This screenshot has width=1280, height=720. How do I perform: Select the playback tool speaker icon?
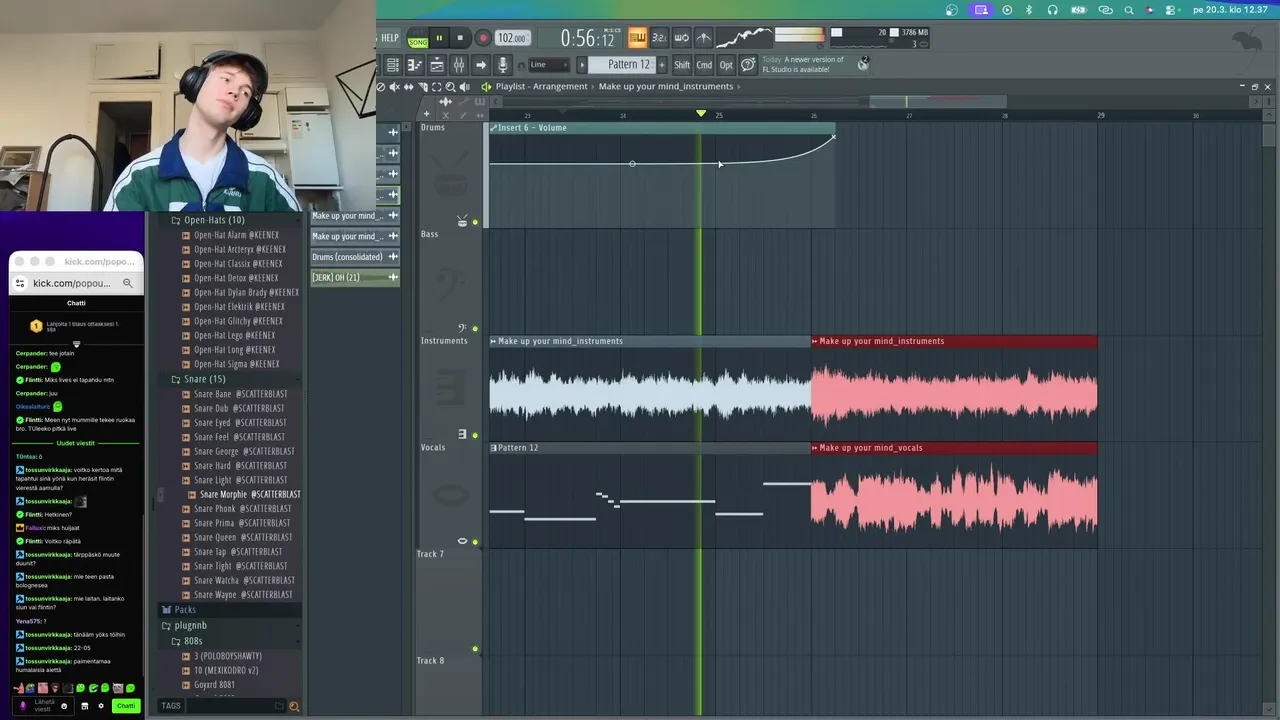point(464,87)
